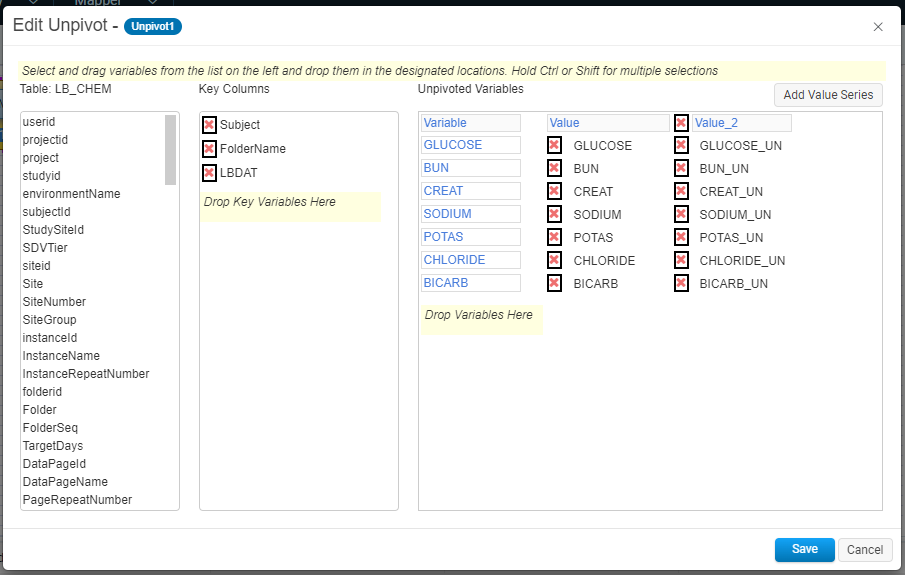Edit the Value column name field

pyautogui.click(x=608, y=122)
